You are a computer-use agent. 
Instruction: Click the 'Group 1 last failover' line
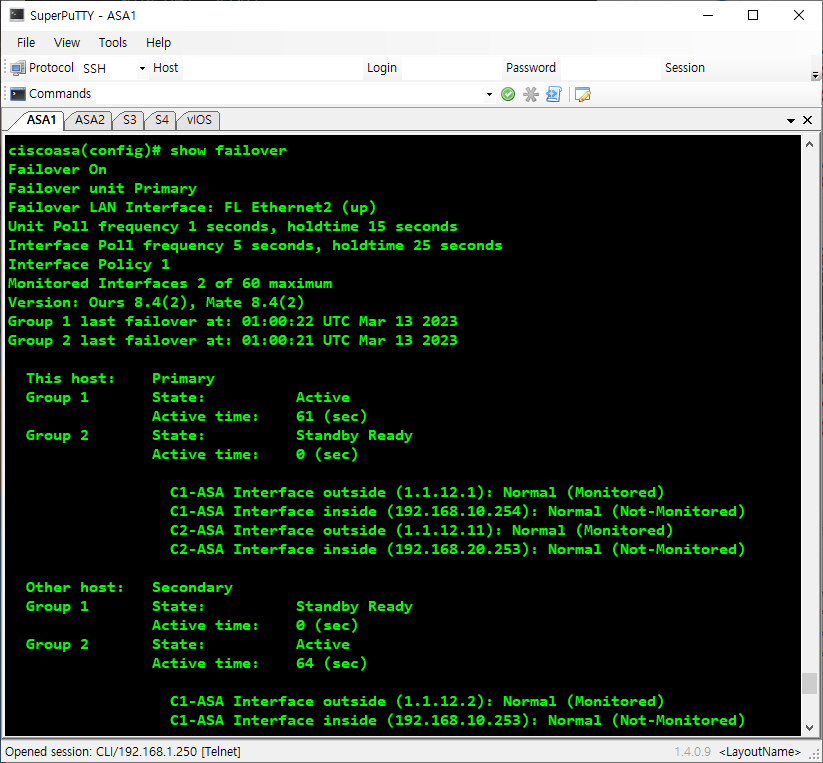tap(233, 321)
